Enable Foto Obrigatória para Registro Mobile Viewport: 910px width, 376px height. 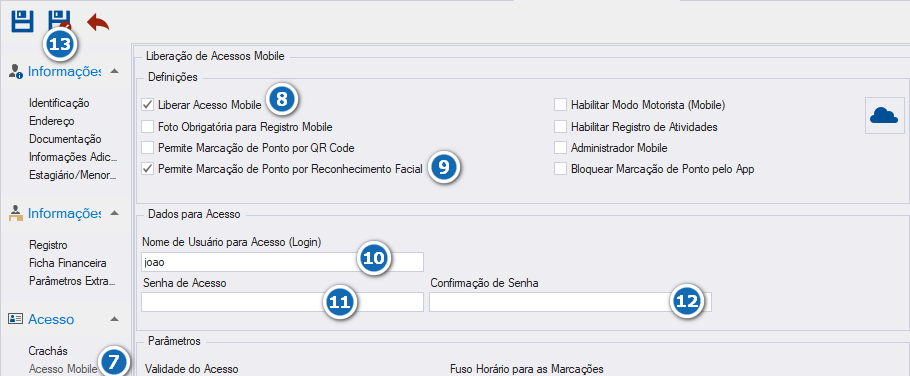click(x=147, y=126)
